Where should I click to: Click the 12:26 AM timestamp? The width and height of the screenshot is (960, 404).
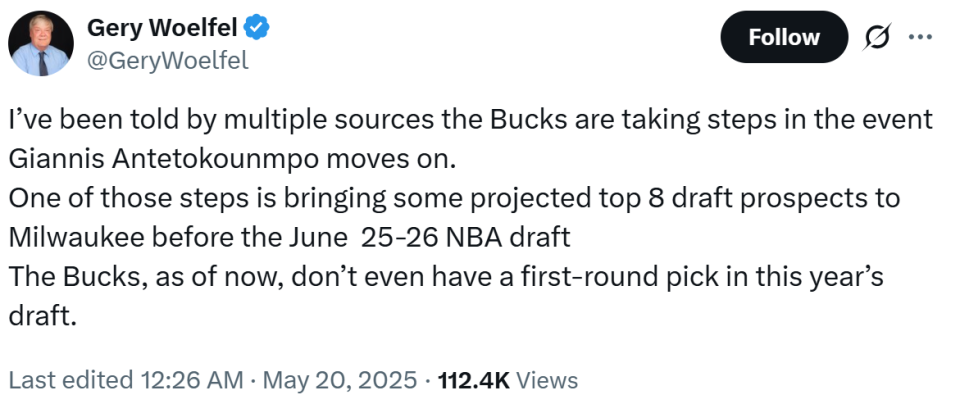click(x=192, y=380)
